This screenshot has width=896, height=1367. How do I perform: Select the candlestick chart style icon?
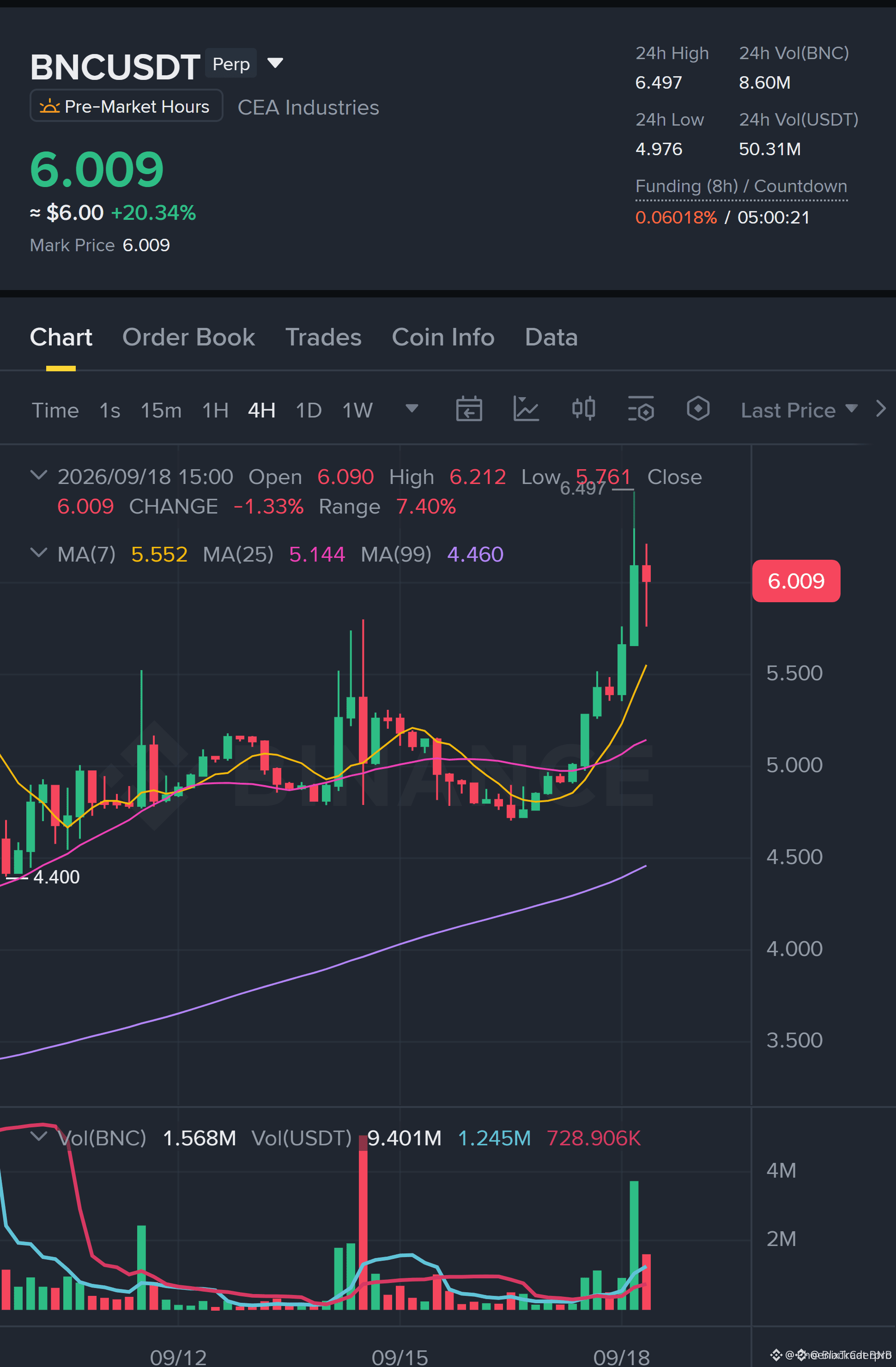coord(583,409)
